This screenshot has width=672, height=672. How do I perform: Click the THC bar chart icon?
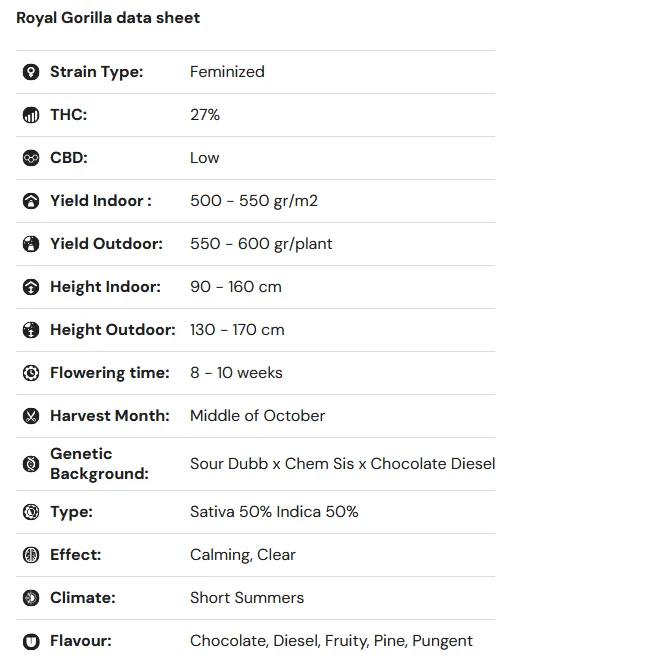click(x=31, y=115)
